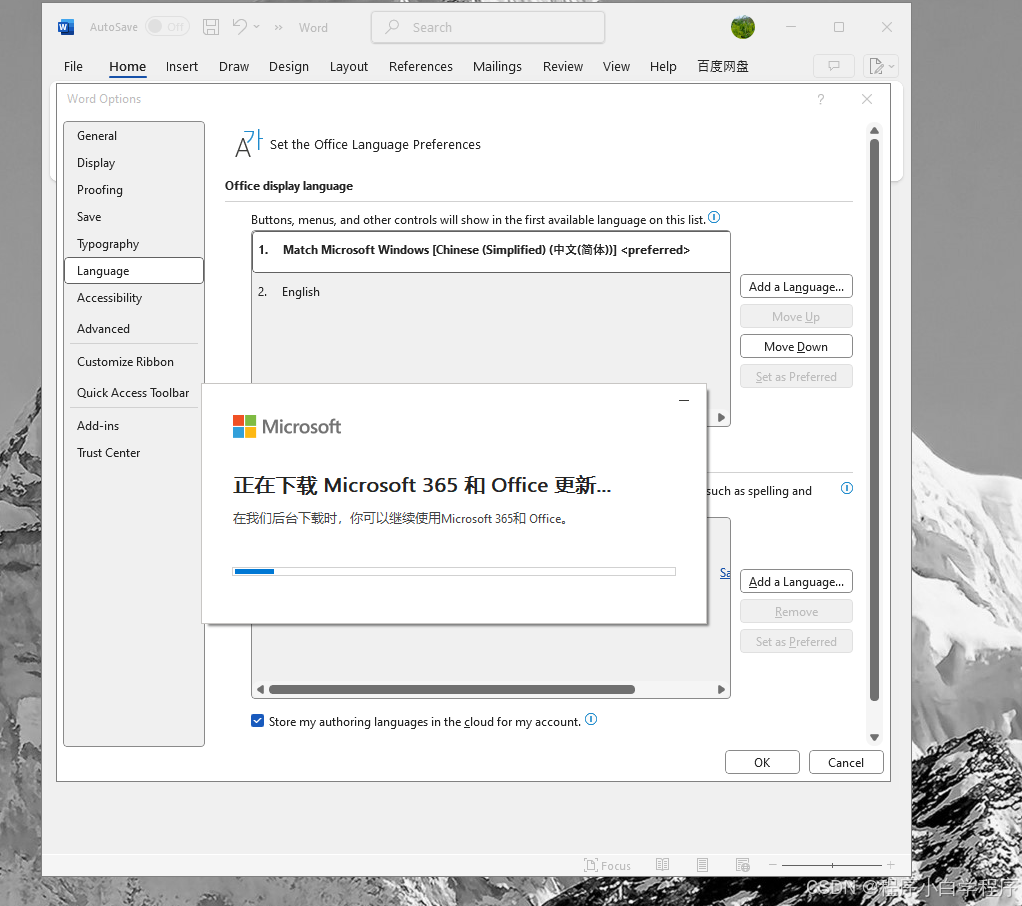This screenshot has height=906, width=1022.
Task: Click the Word Options scroll down arrow
Action: pos(875,737)
